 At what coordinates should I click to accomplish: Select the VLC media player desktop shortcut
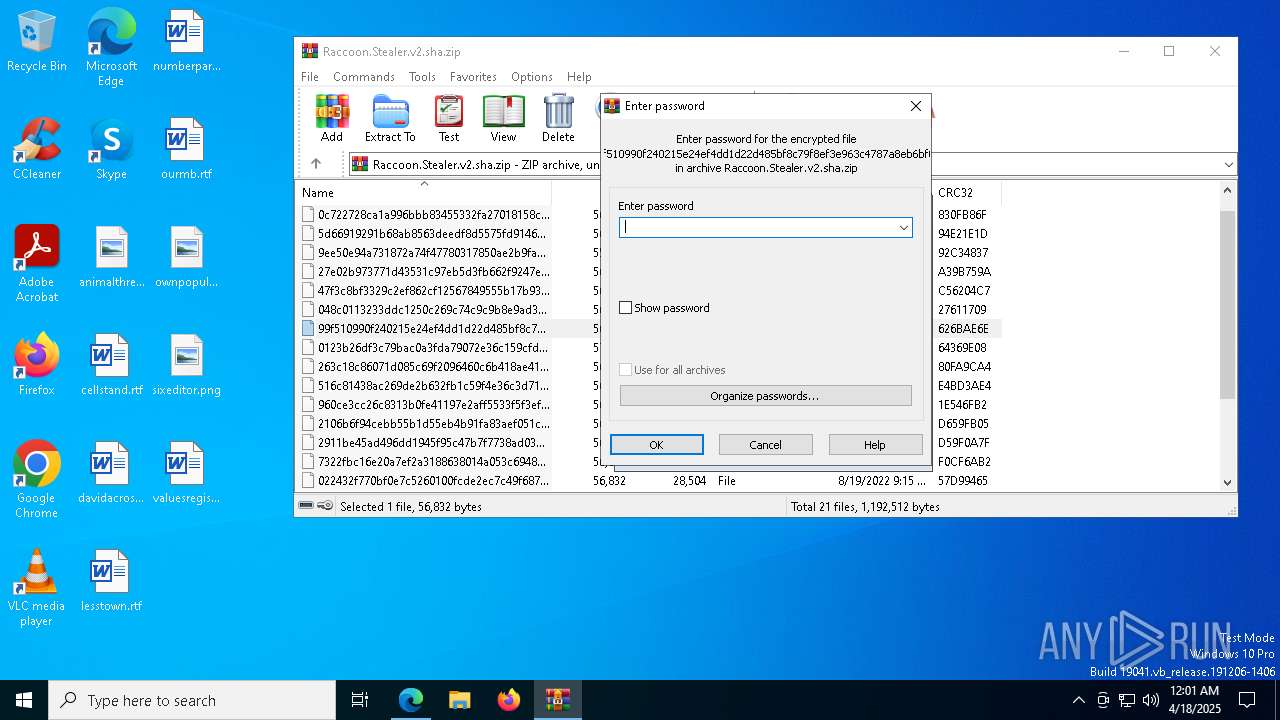click(36, 588)
